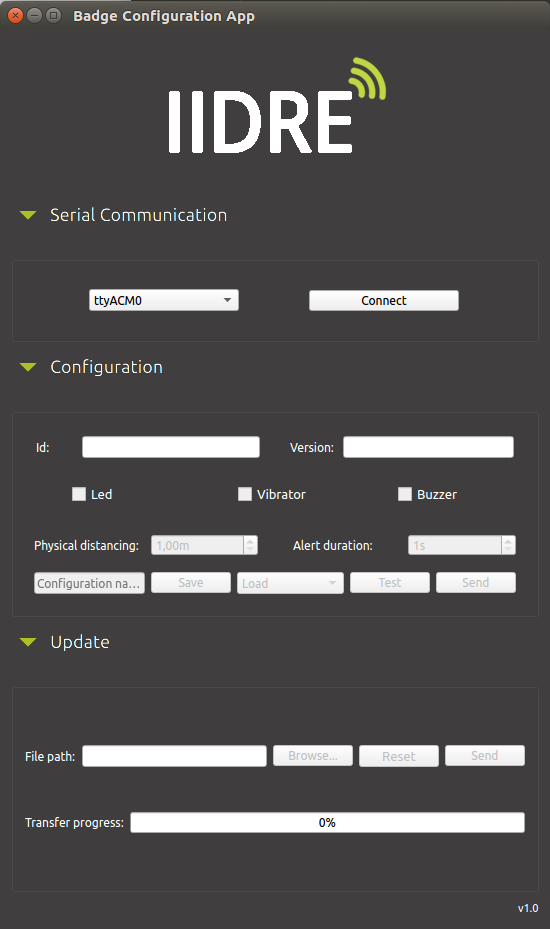This screenshot has height=929, width=550.
Task: Open the Load configuration dropdown
Action: (290, 583)
